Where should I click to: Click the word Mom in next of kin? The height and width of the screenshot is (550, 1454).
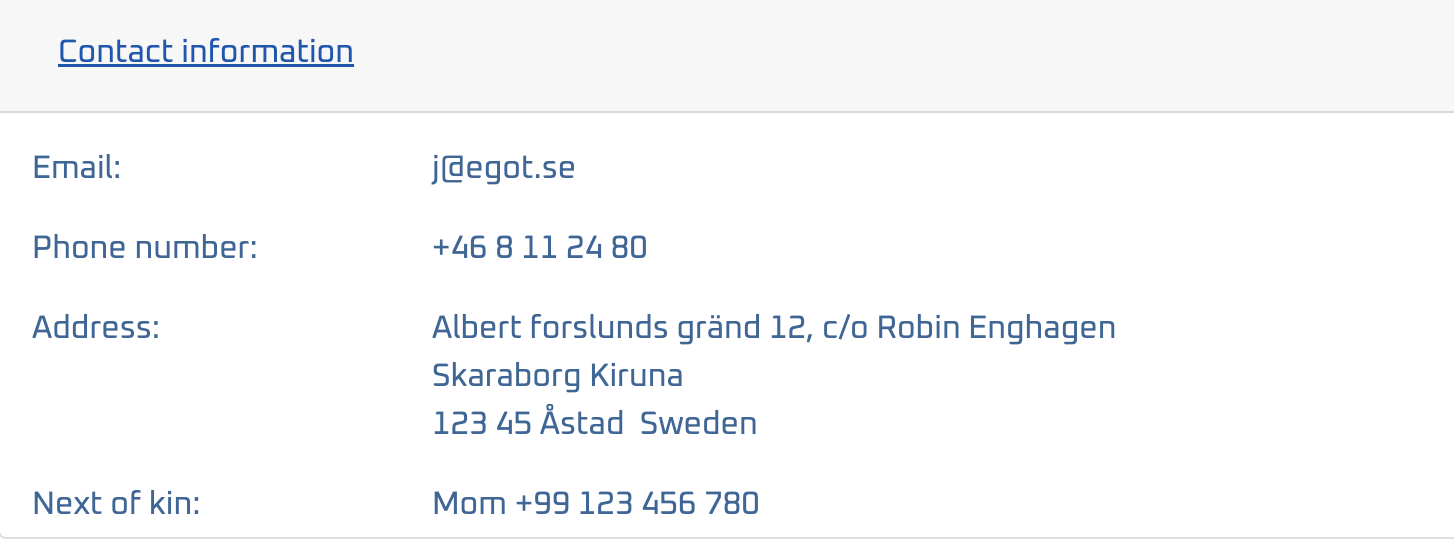(469, 503)
